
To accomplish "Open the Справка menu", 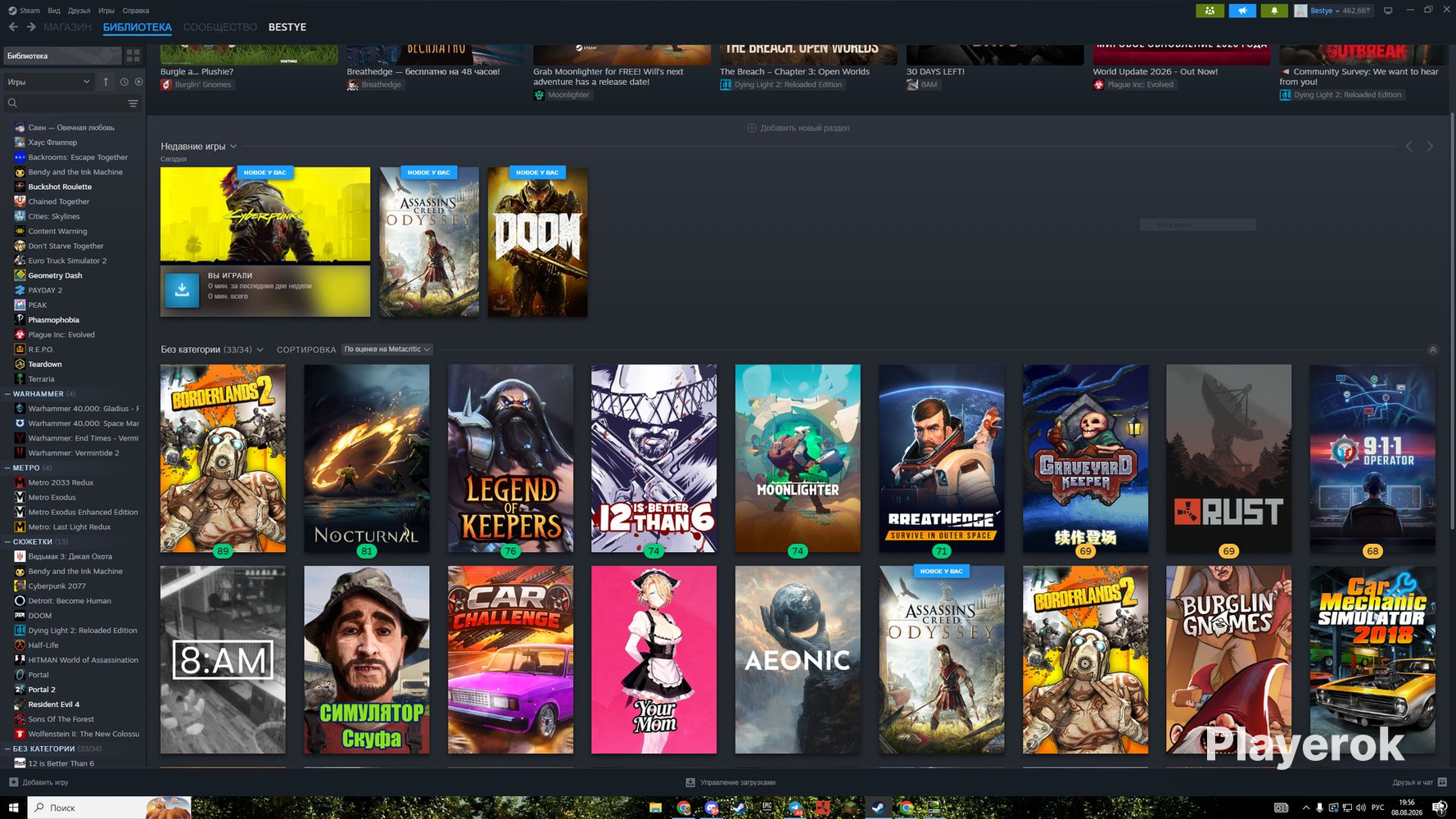I will pyautogui.click(x=136, y=11).
